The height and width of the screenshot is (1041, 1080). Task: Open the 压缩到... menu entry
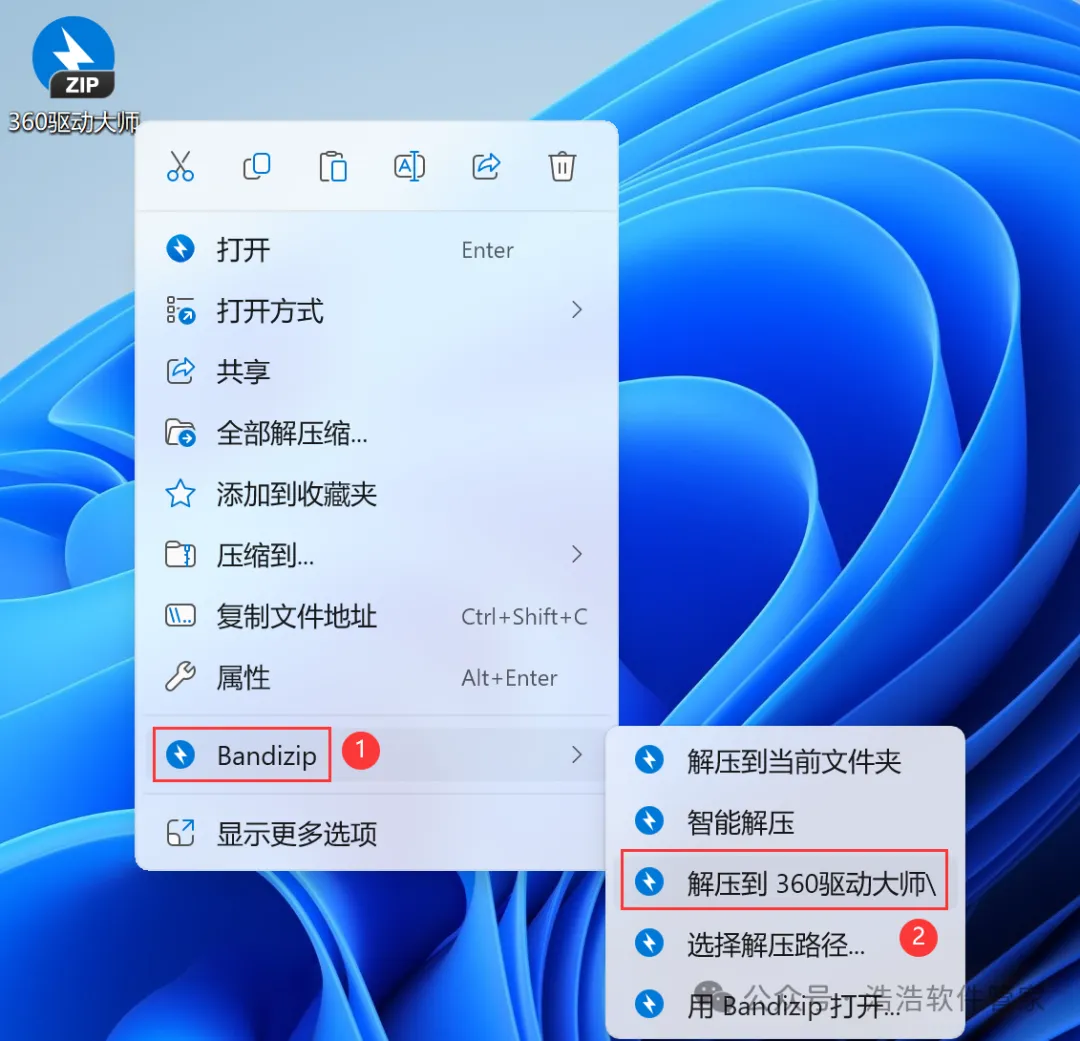coord(376,555)
